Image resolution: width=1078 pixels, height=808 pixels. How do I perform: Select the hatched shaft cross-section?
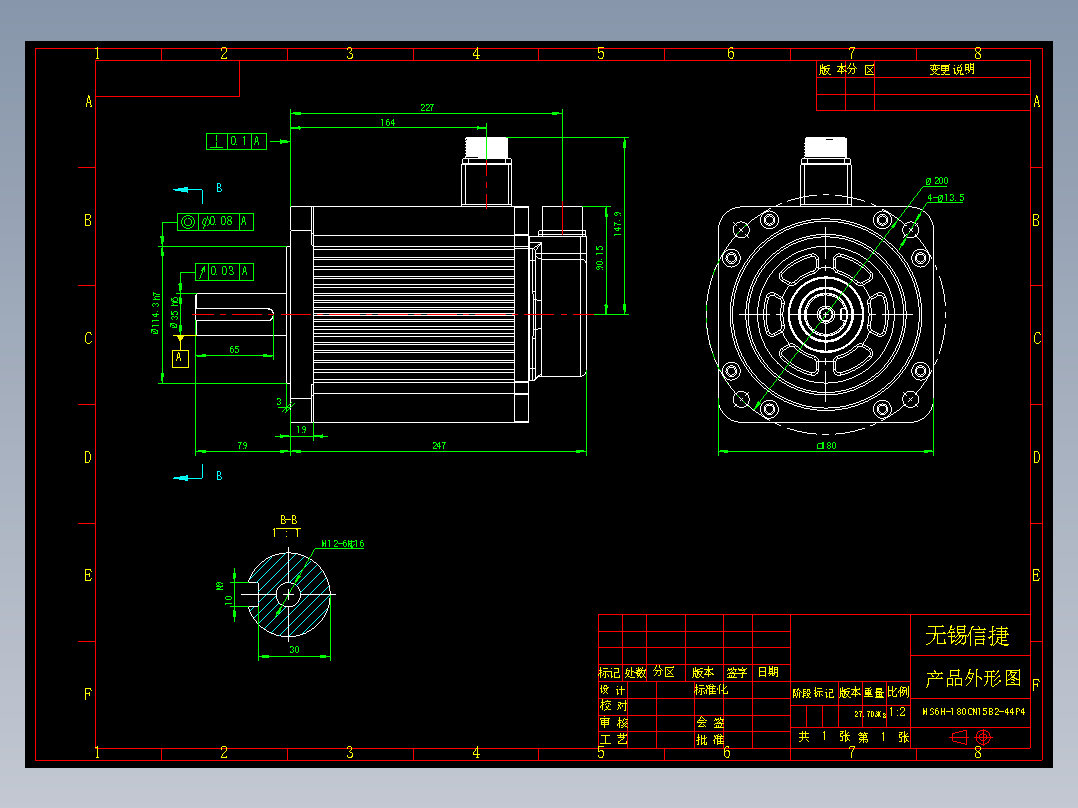(288, 594)
